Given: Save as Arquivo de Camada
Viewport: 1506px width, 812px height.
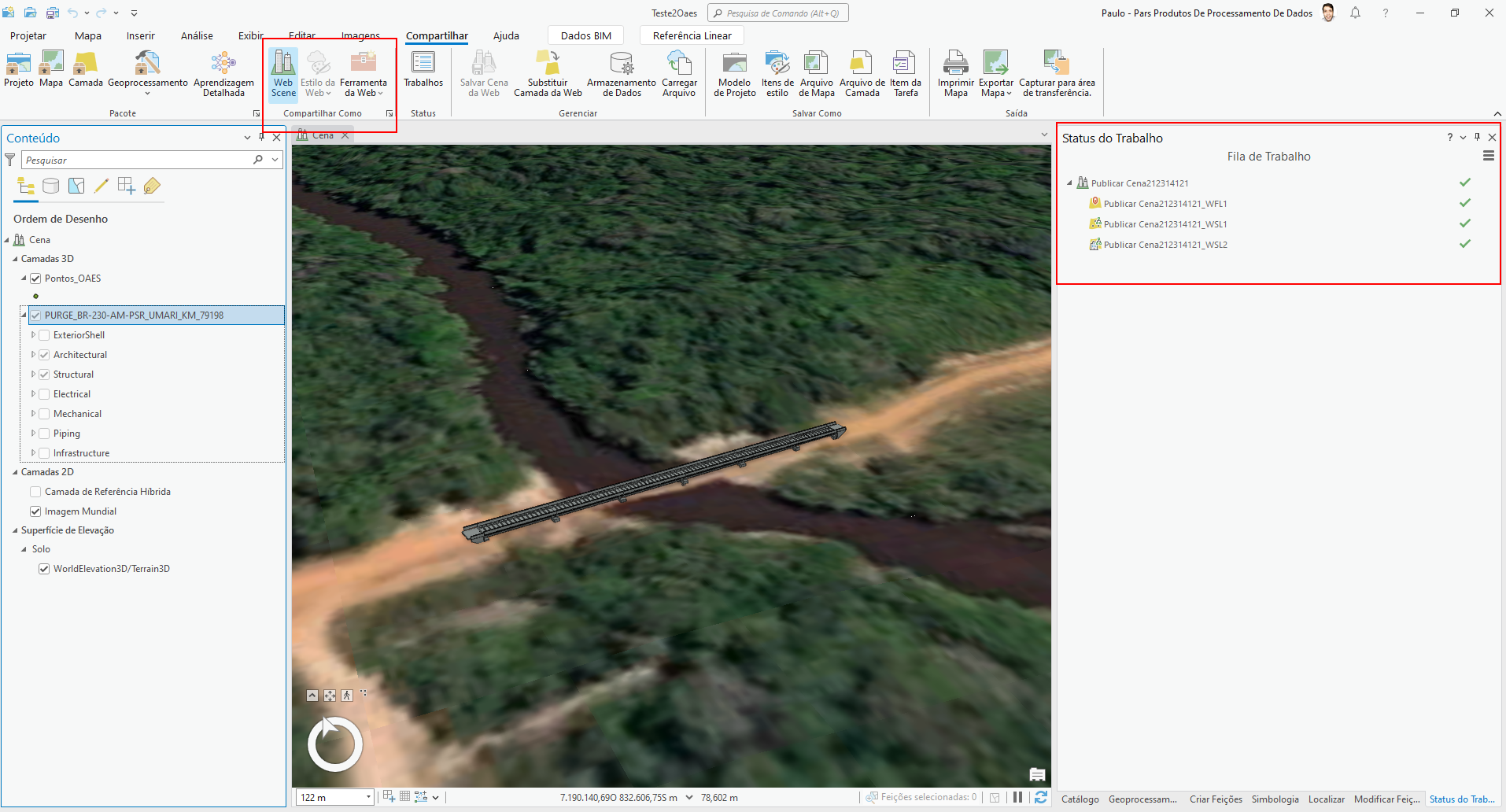Looking at the screenshot, I should pos(862,74).
